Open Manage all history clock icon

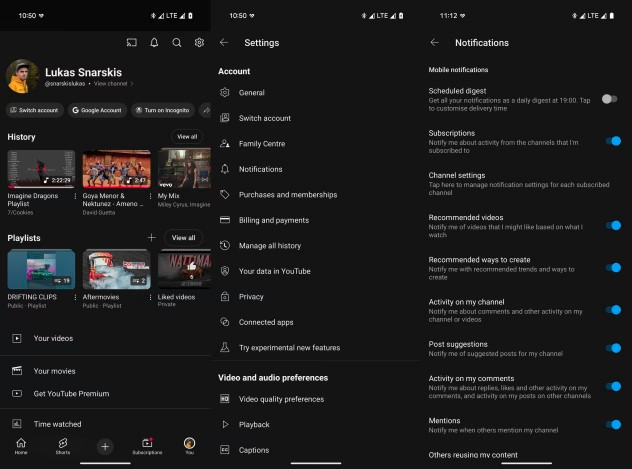click(225, 245)
